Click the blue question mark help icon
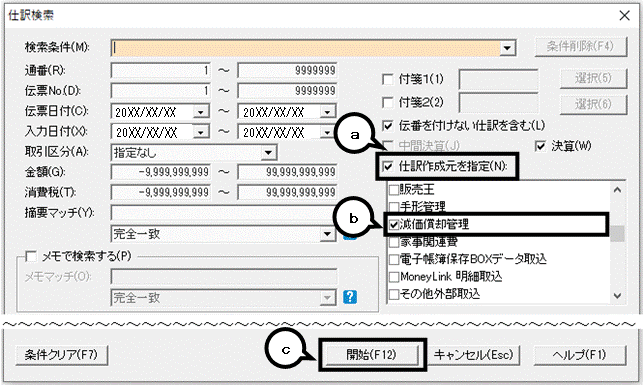643x385 pixels. [350, 297]
